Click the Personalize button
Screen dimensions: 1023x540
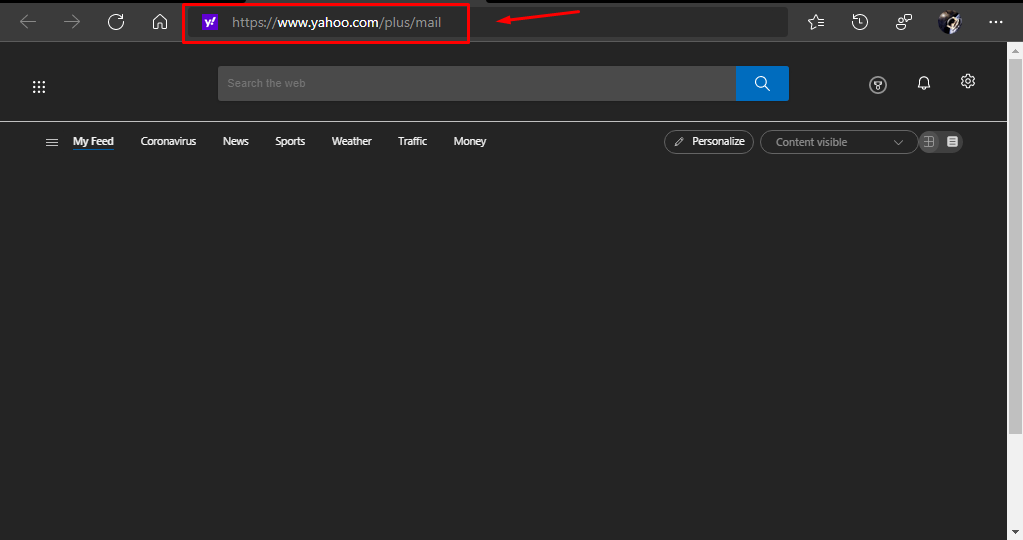click(709, 142)
